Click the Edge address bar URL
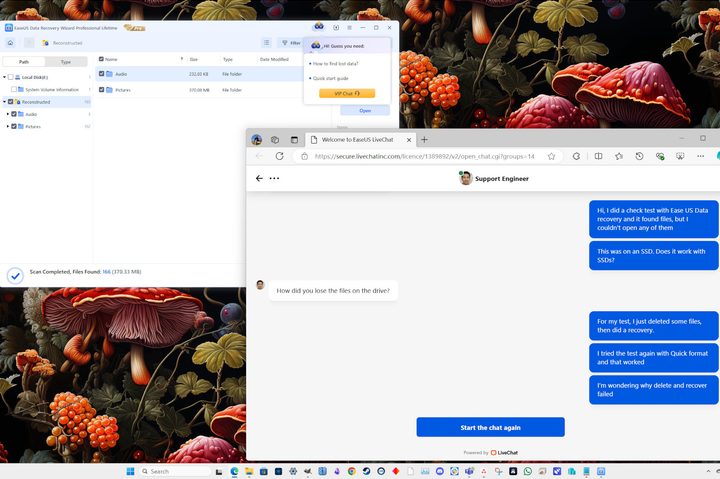720x479 pixels. (424, 156)
